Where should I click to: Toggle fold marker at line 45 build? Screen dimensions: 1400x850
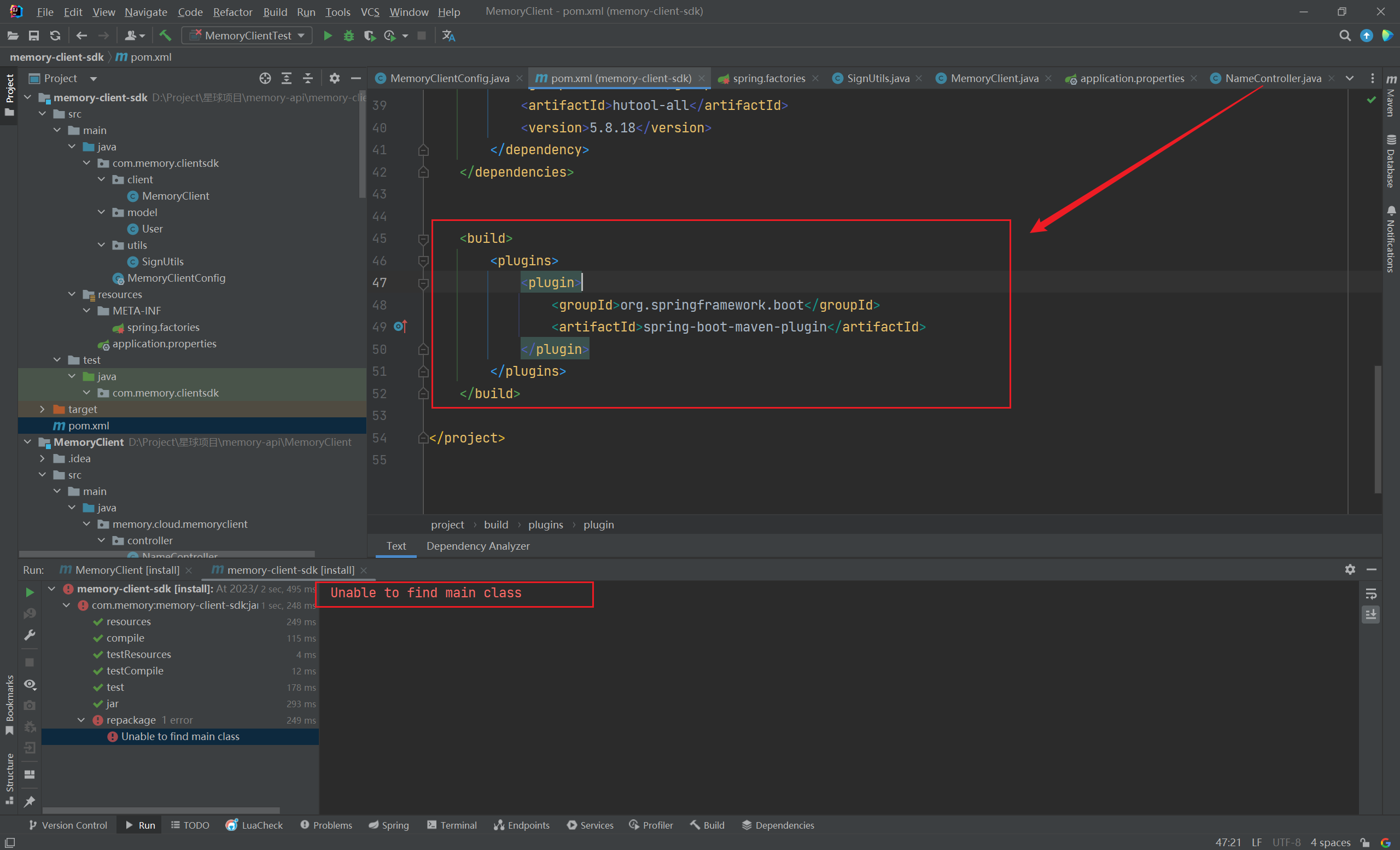(x=423, y=238)
